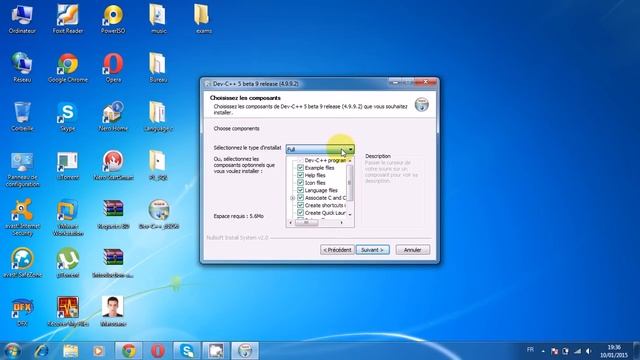Uncheck the Language files component
The width and height of the screenshot is (640, 360).
(x=300, y=190)
